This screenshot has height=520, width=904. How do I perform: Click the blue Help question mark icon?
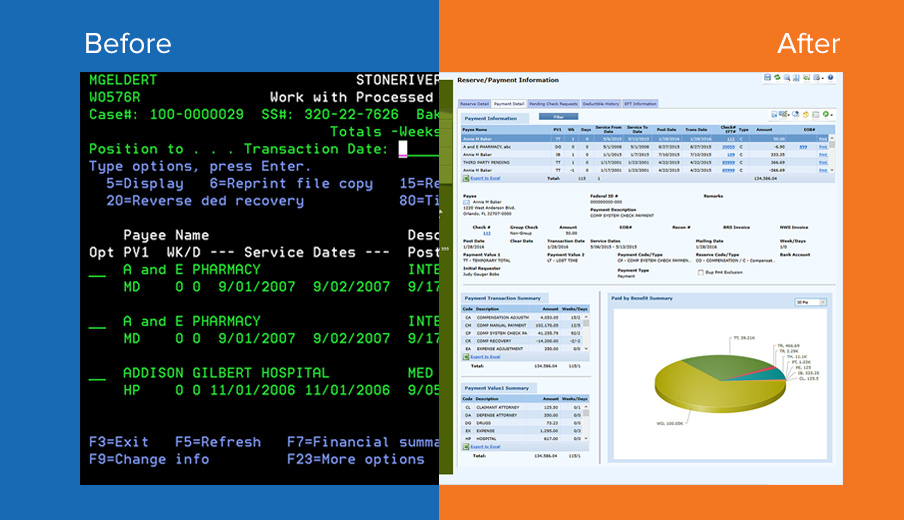pyautogui.click(x=831, y=77)
